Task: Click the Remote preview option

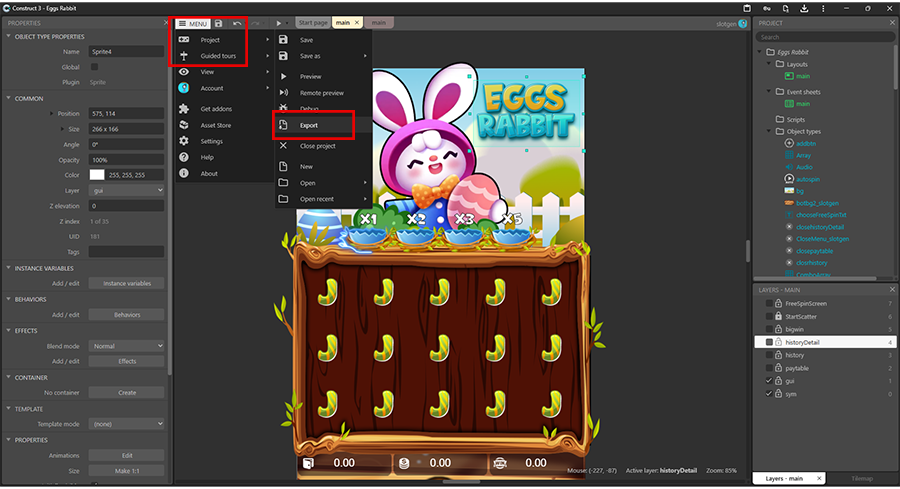Action: click(321, 93)
